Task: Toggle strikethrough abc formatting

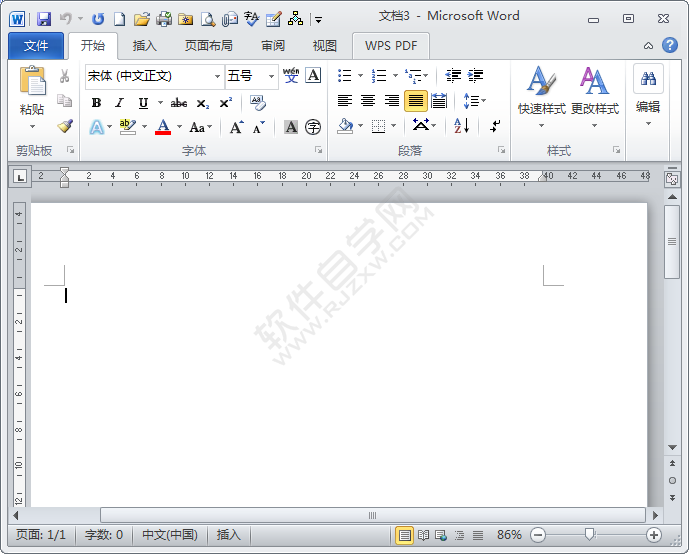Action: point(179,103)
